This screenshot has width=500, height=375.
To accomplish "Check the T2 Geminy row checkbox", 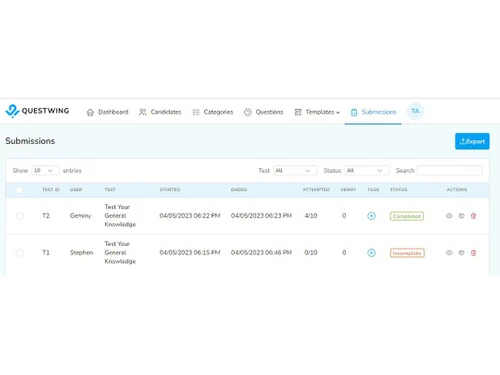I will tap(20, 216).
